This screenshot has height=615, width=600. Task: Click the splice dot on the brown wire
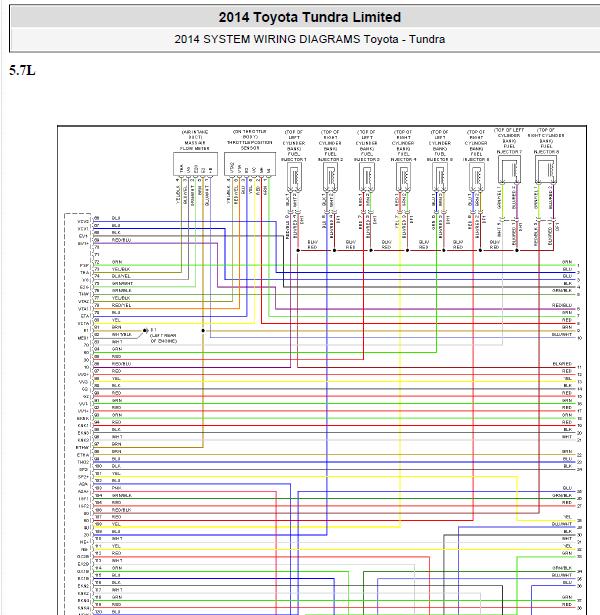(203, 331)
